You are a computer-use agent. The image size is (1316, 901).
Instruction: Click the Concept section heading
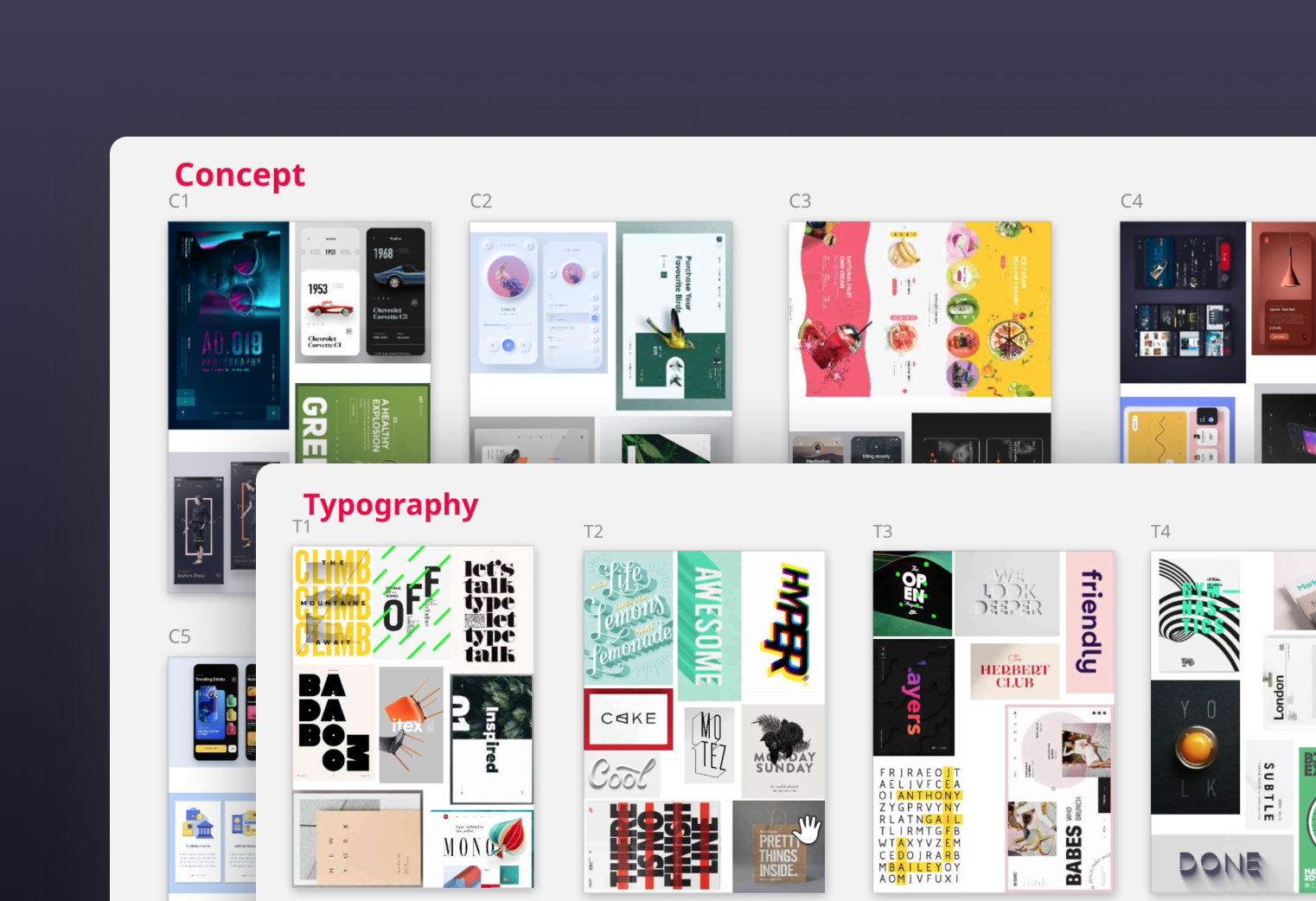[x=239, y=175]
